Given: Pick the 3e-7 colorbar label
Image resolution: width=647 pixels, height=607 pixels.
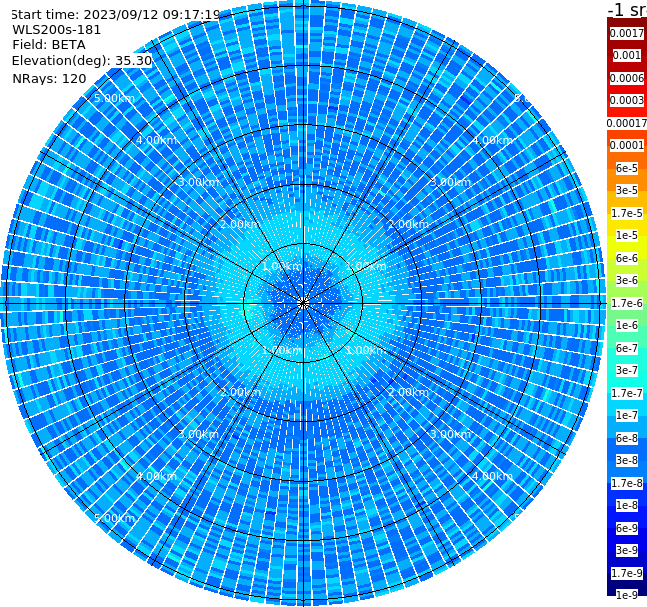Looking at the screenshot, I should pos(627,370).
